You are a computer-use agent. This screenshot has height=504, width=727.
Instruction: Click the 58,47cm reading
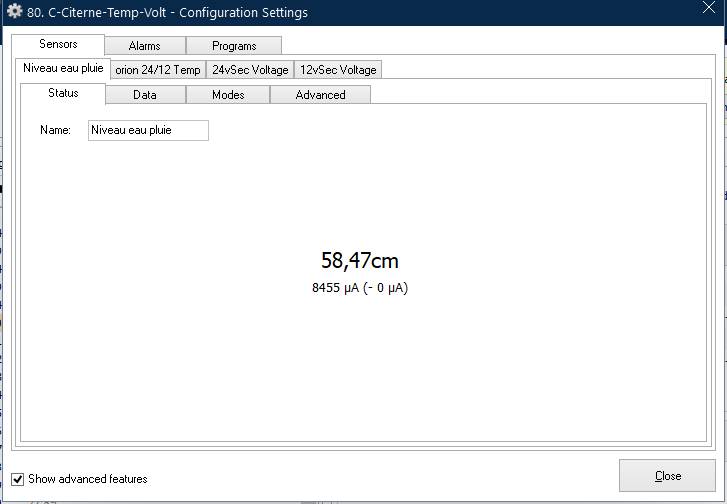pyautogui.click(x=360, y=260)
